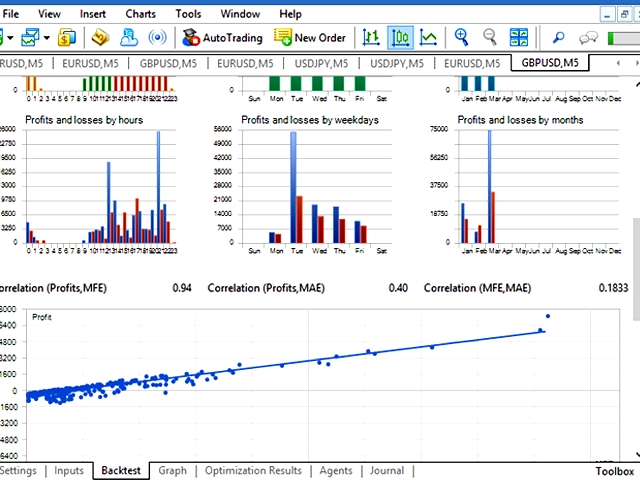
Task: Open the New Order dialog
Action: click(310, 38)
